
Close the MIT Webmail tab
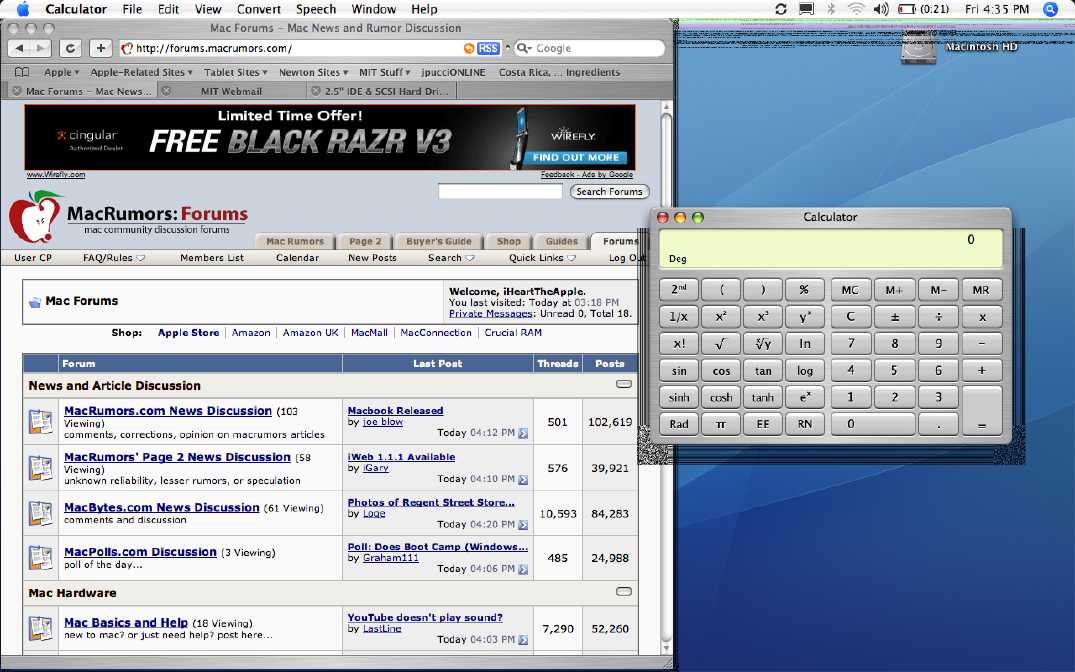166,91
